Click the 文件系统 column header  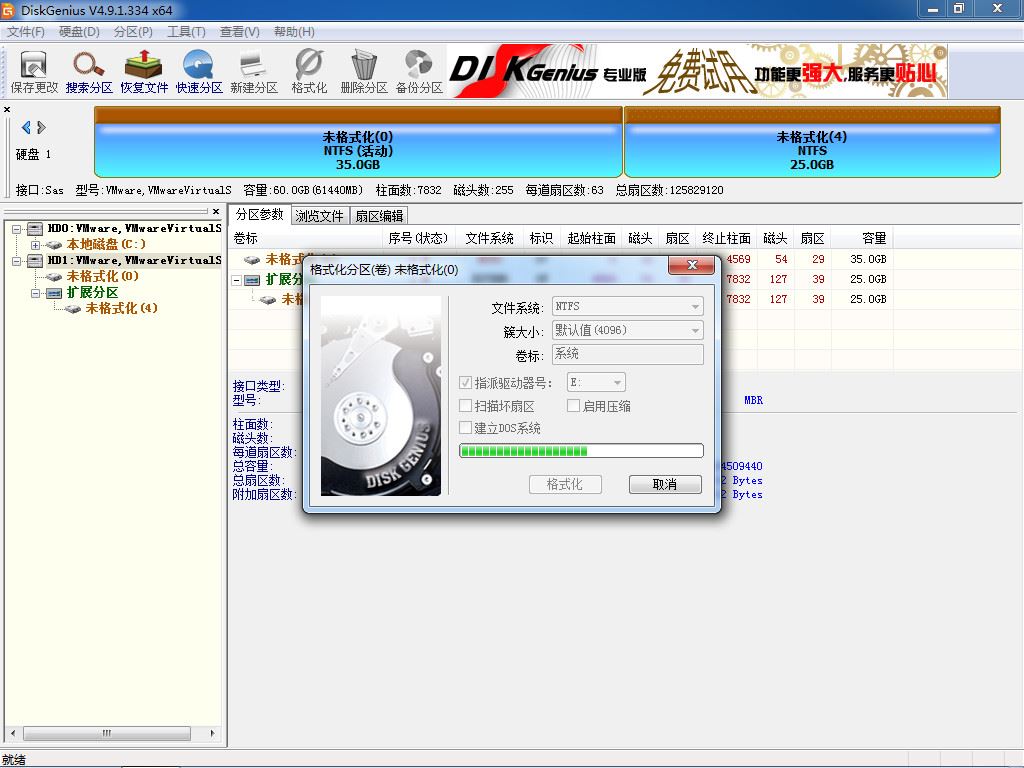click(490, 238)
